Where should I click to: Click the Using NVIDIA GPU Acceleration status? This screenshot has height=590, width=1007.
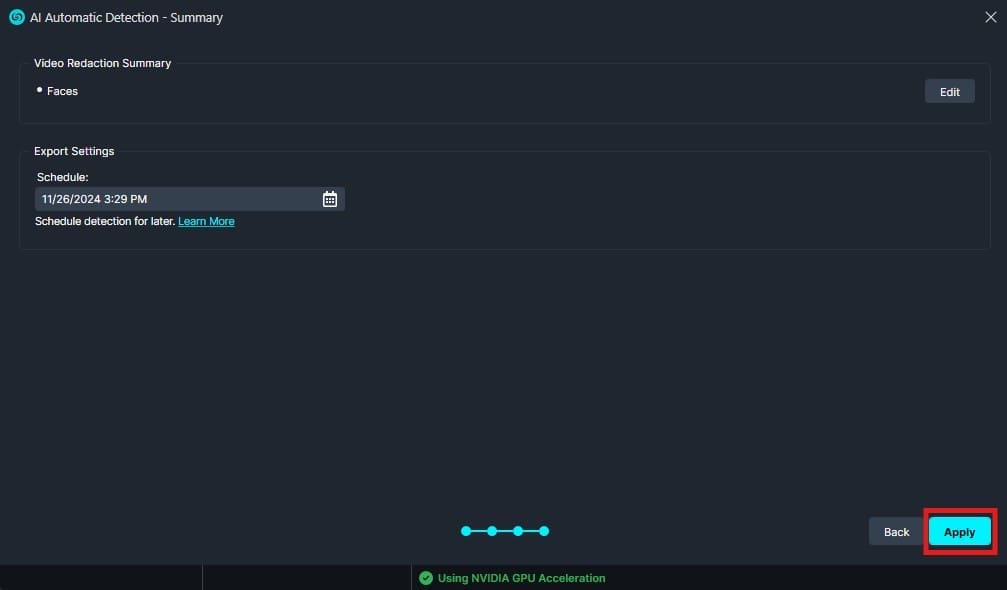point(521,578)
